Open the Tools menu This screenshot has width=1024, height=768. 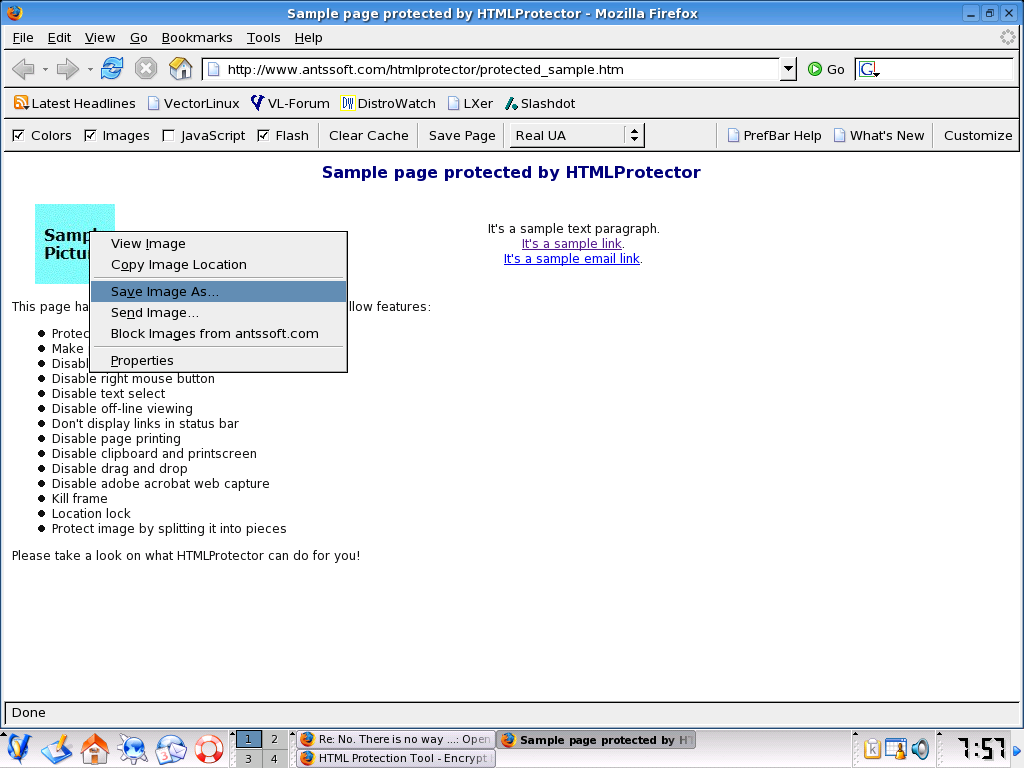coord(263,37)
